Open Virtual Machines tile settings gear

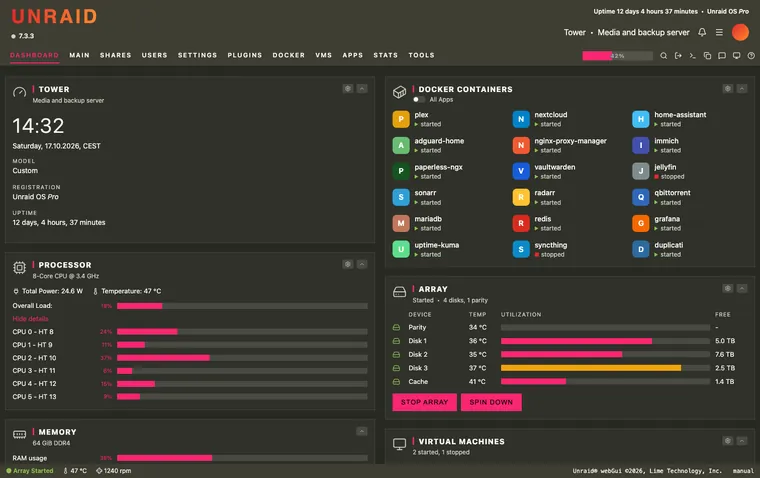[728, 441]
